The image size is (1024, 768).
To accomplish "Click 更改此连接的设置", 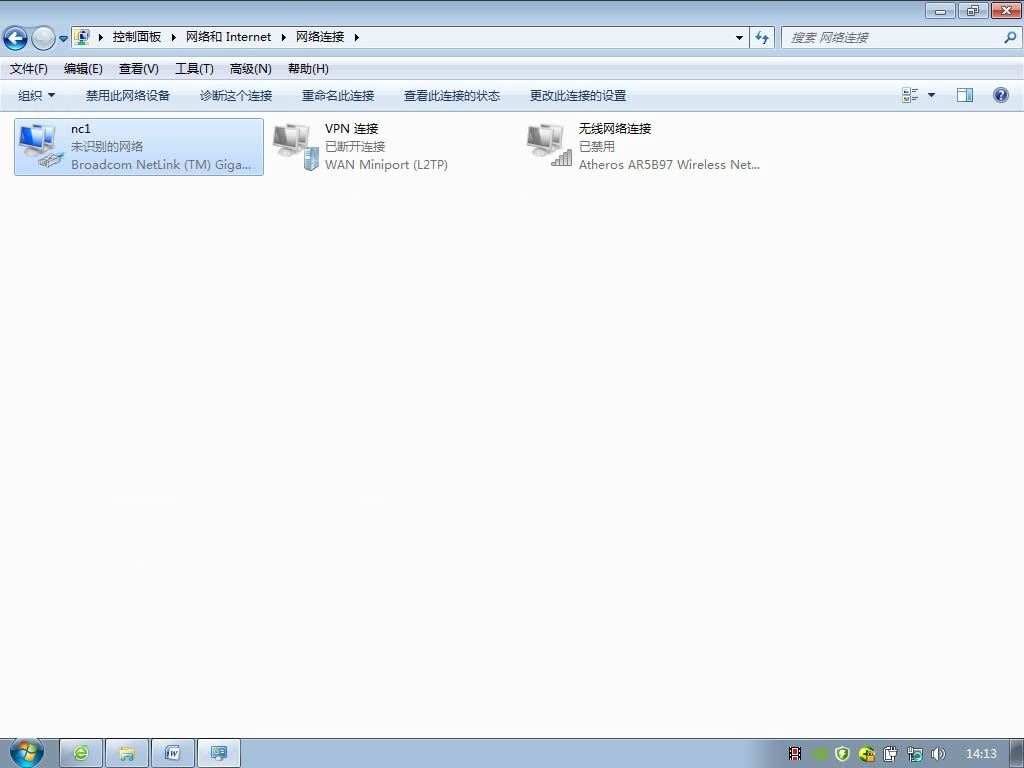I will click(x=578, y=95).
